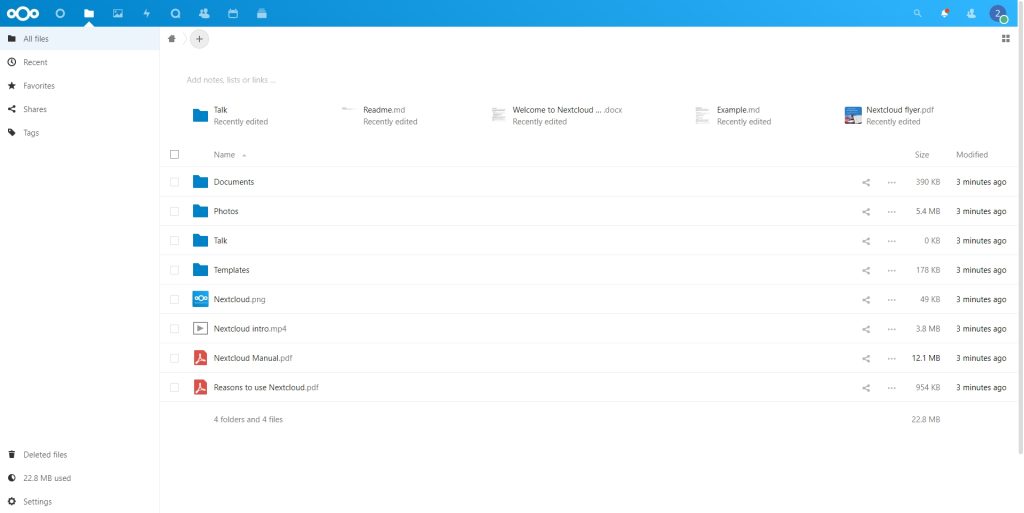Screen dimensions: 1024x513
Task: Open Deleted files in sidebar
Action: [80, 455]
